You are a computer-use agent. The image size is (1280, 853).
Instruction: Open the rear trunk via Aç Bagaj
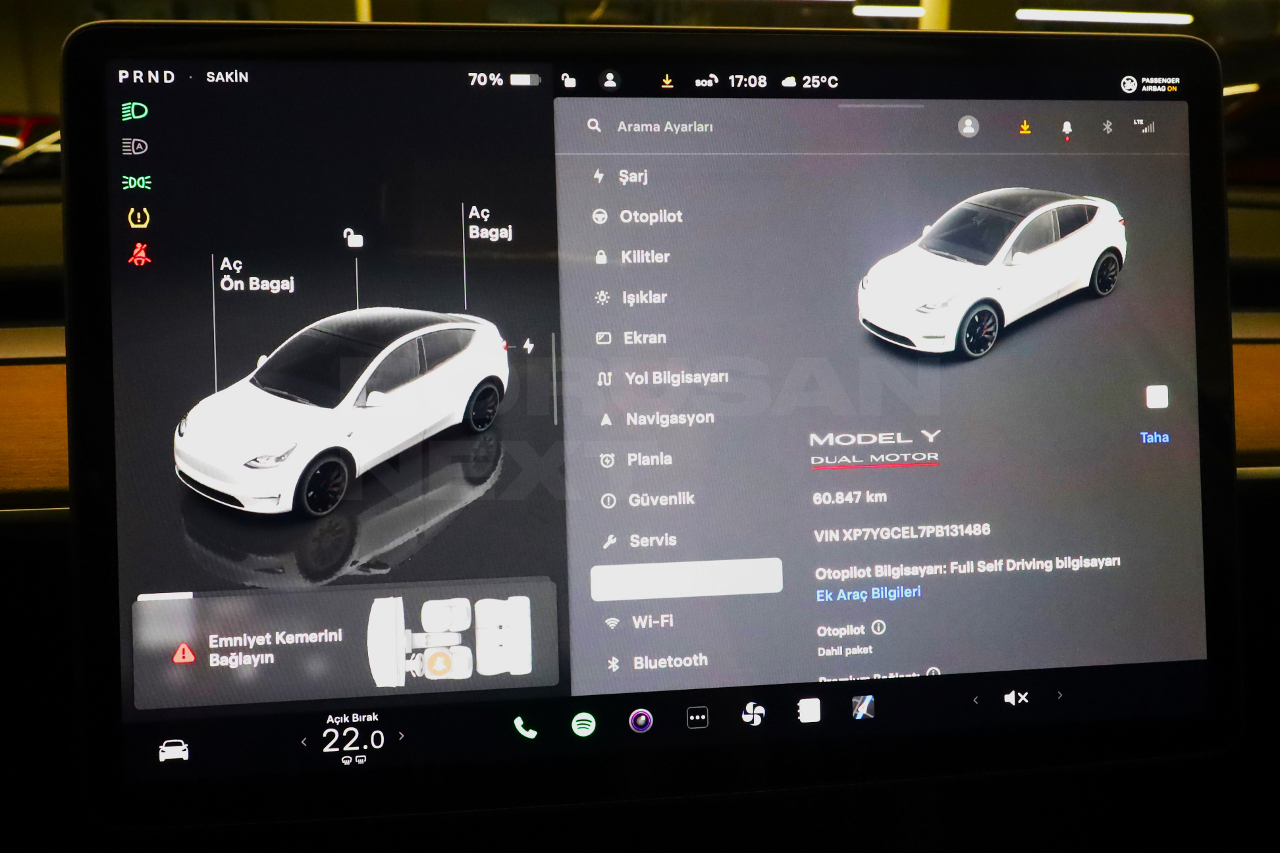click(490, 222)
